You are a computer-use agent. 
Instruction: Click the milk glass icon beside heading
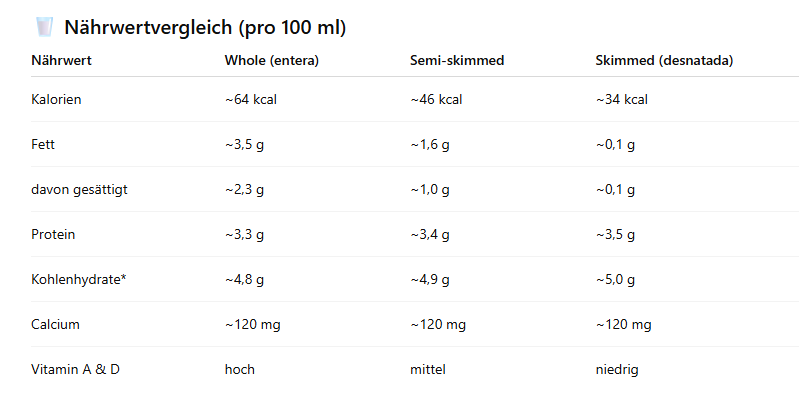(44, 26)
